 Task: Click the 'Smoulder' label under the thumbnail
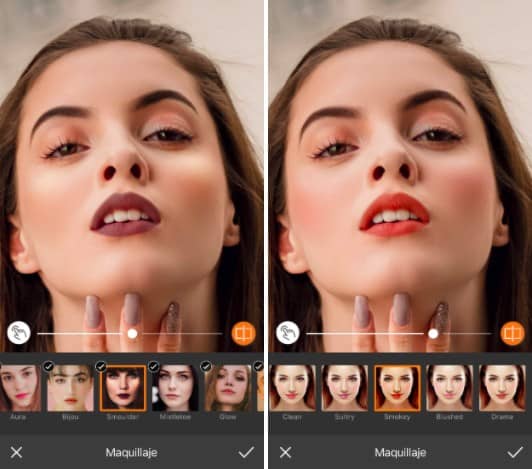click(x=123, y=417)
